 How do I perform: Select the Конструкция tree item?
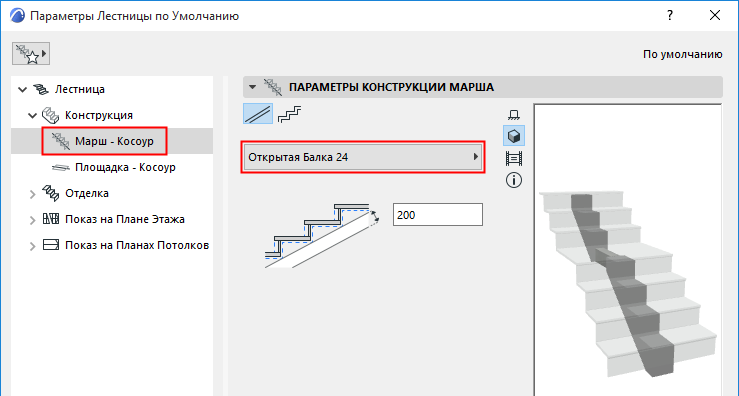point(99,115)
